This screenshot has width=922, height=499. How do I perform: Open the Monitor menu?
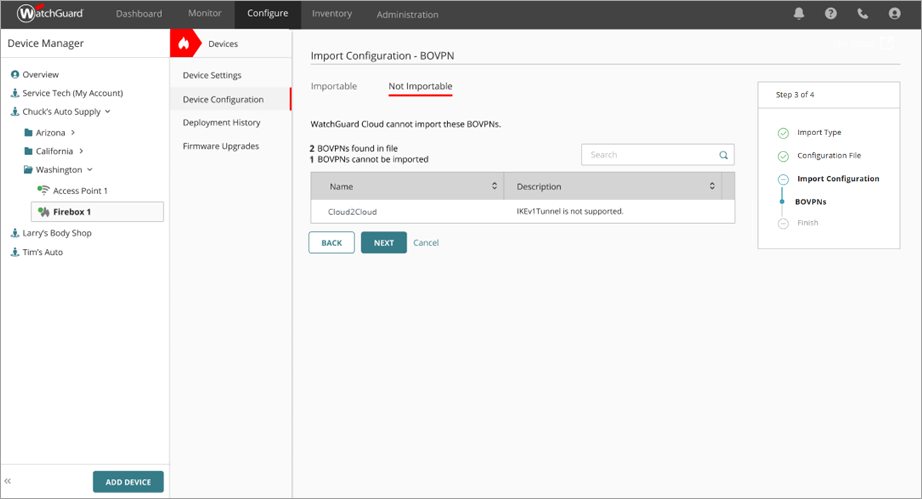point(205,13)
